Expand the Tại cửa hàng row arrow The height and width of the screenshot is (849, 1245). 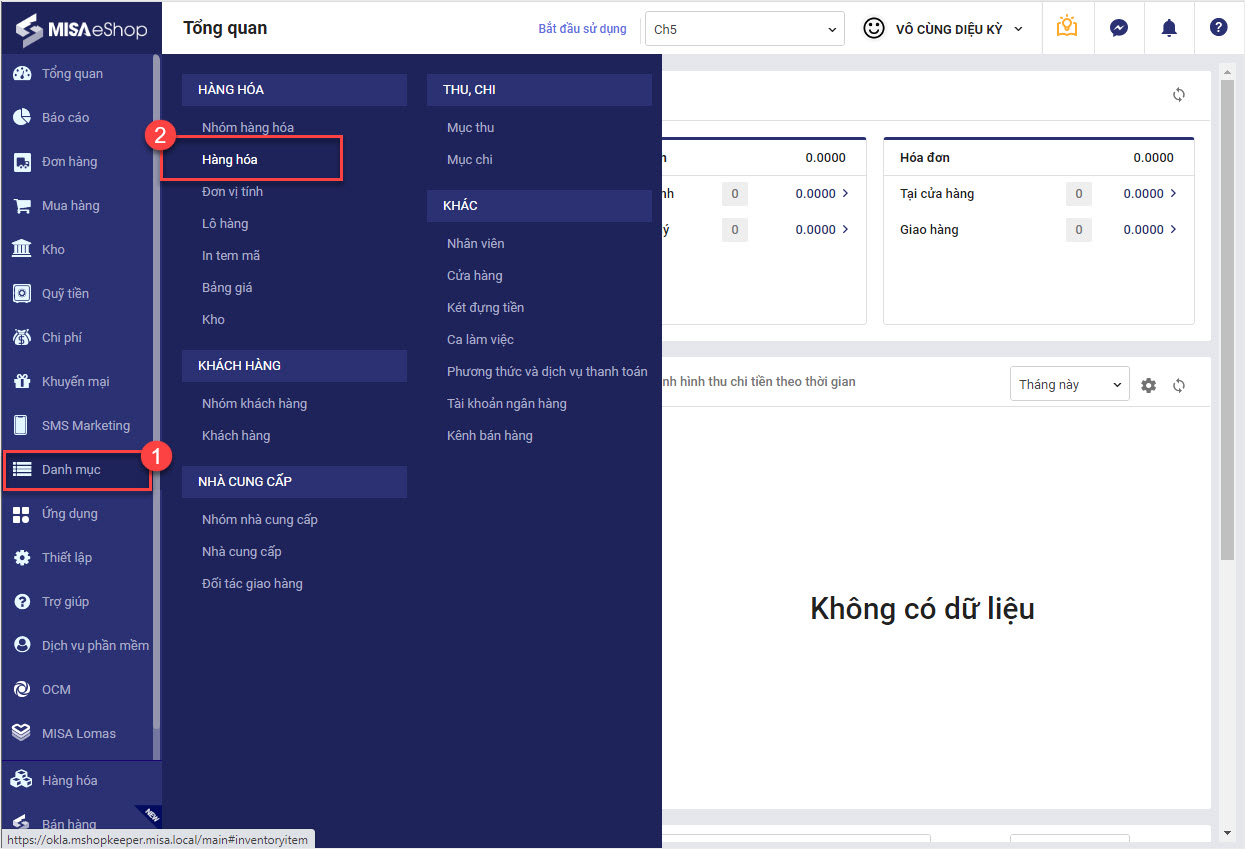coord(1174,193)
